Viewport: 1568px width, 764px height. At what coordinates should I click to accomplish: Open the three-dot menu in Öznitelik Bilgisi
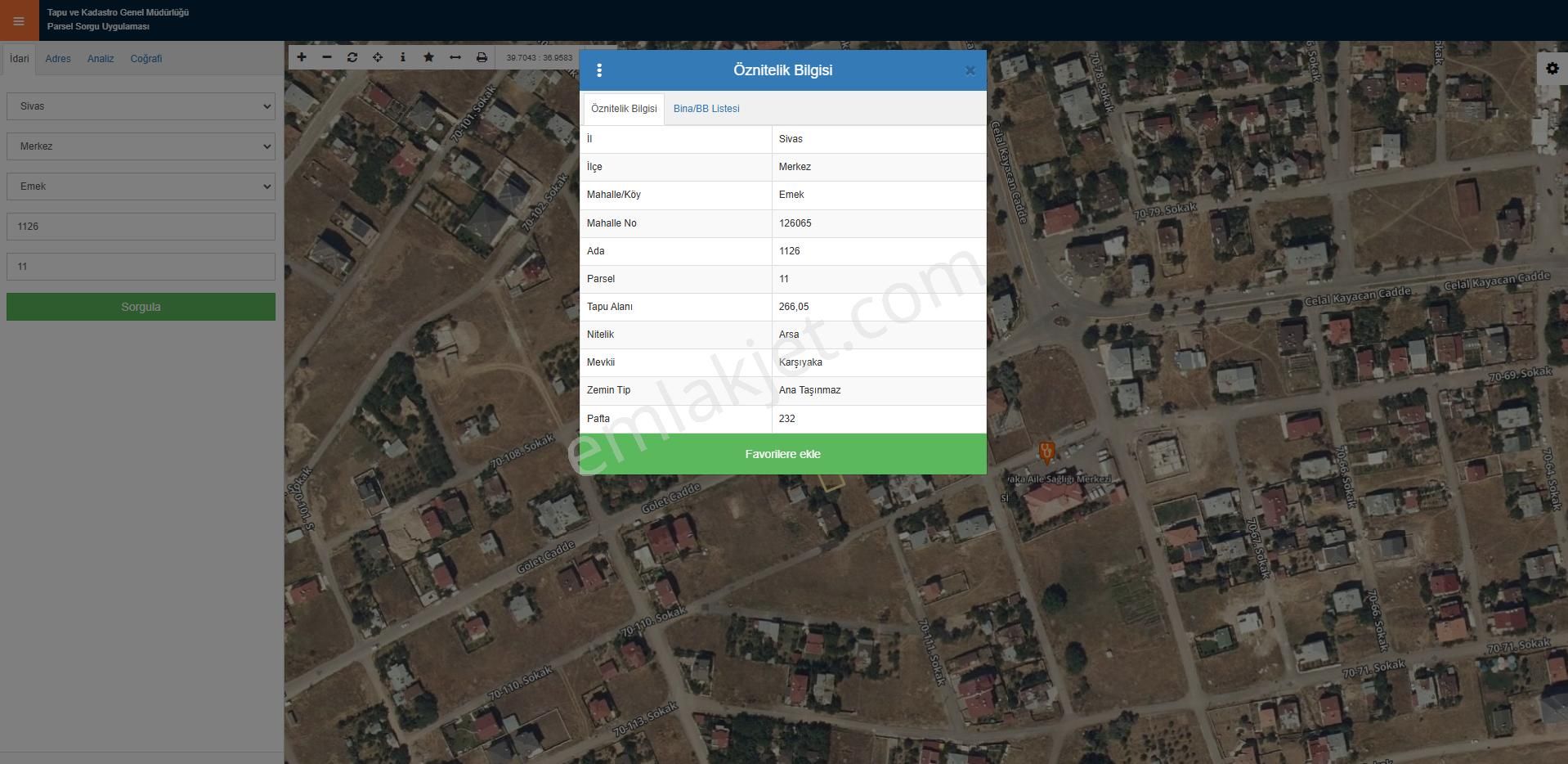599,70
